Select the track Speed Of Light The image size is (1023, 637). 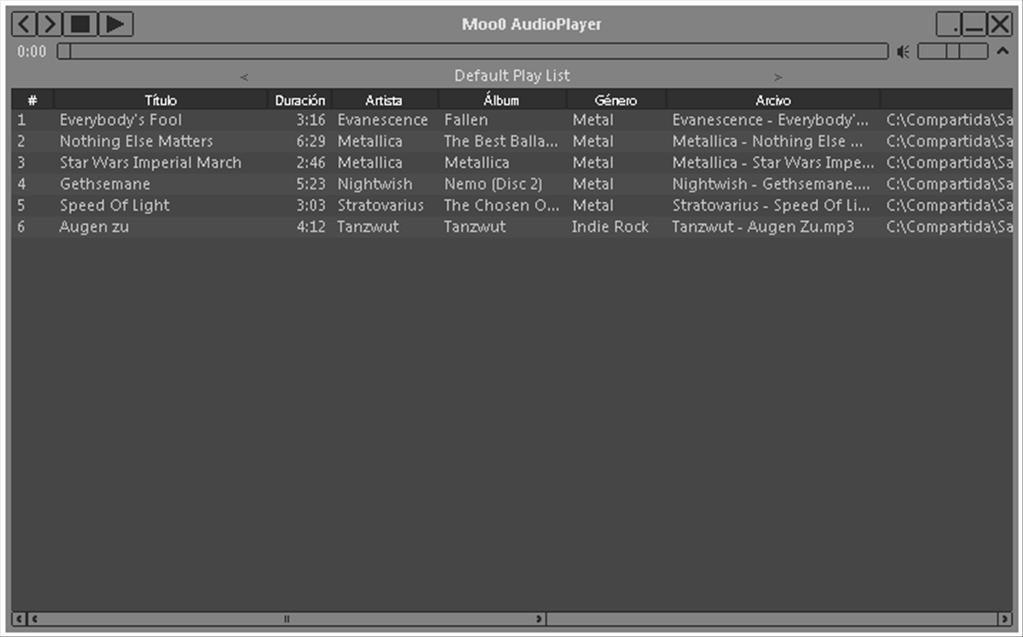coord(115,206)
